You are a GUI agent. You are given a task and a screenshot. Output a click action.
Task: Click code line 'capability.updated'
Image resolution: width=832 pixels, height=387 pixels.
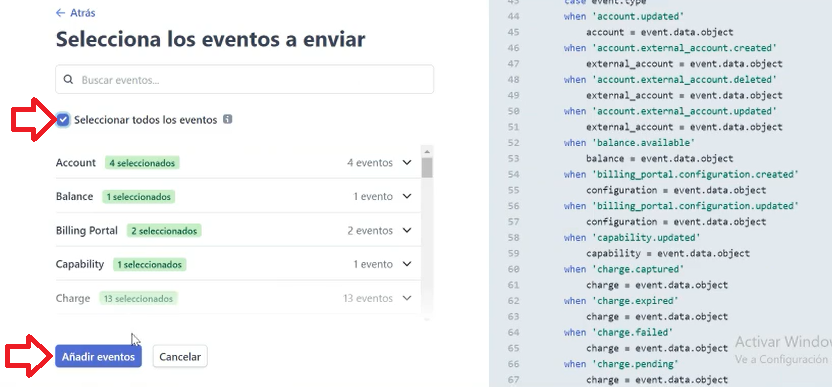pyautogui.click(x=632, y=237)
